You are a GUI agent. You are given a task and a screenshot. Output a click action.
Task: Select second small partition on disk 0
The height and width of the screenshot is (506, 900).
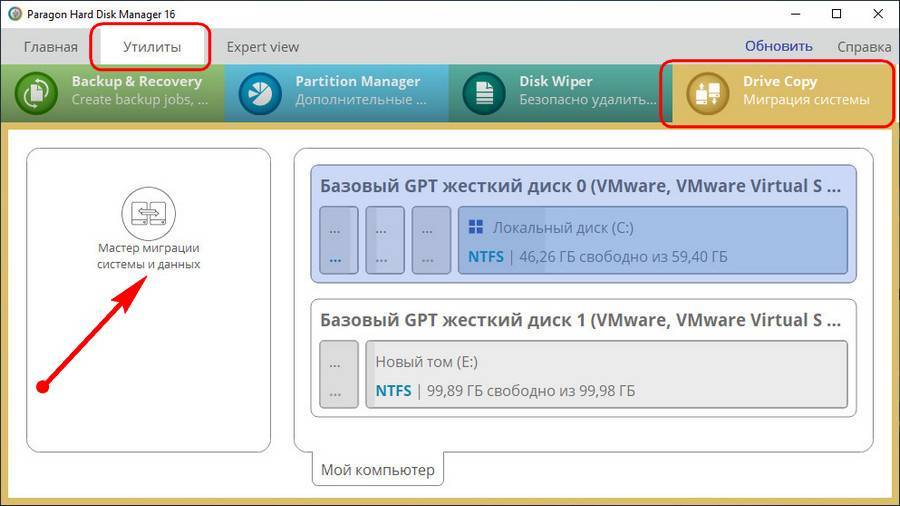tap(385, 240)
